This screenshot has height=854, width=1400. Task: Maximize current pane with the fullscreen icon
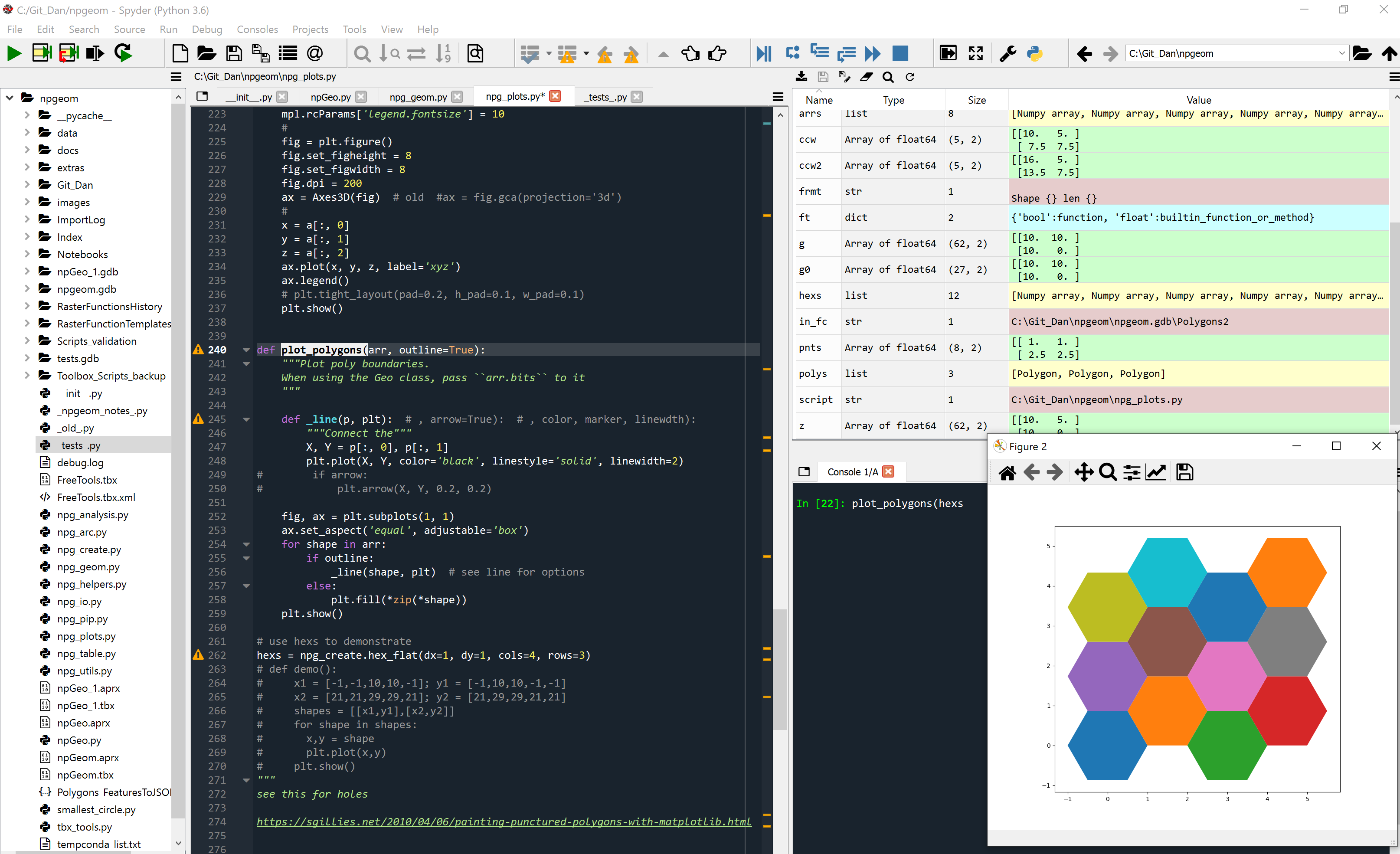pos(975,53)
